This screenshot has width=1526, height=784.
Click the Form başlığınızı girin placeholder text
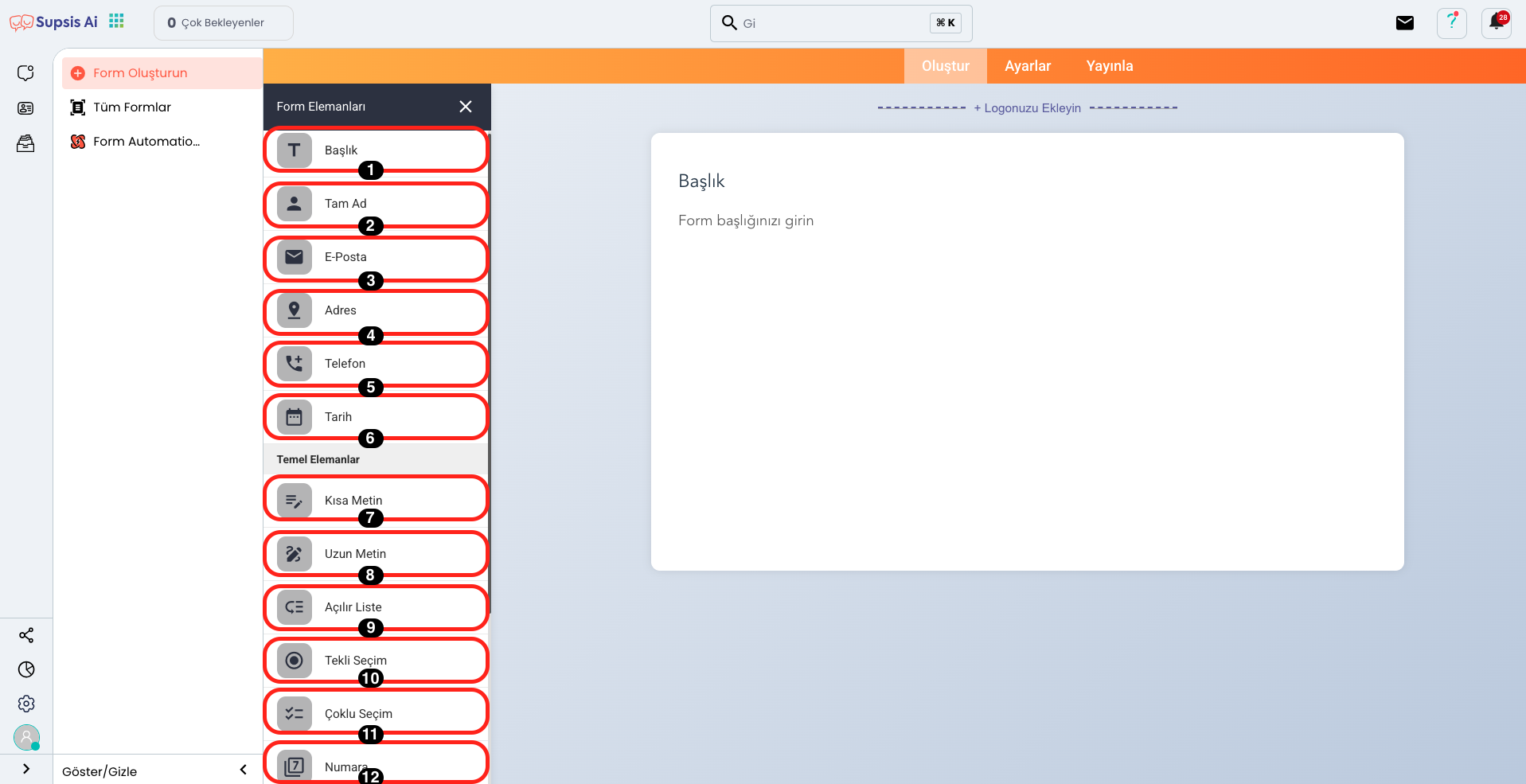point(746,220)
